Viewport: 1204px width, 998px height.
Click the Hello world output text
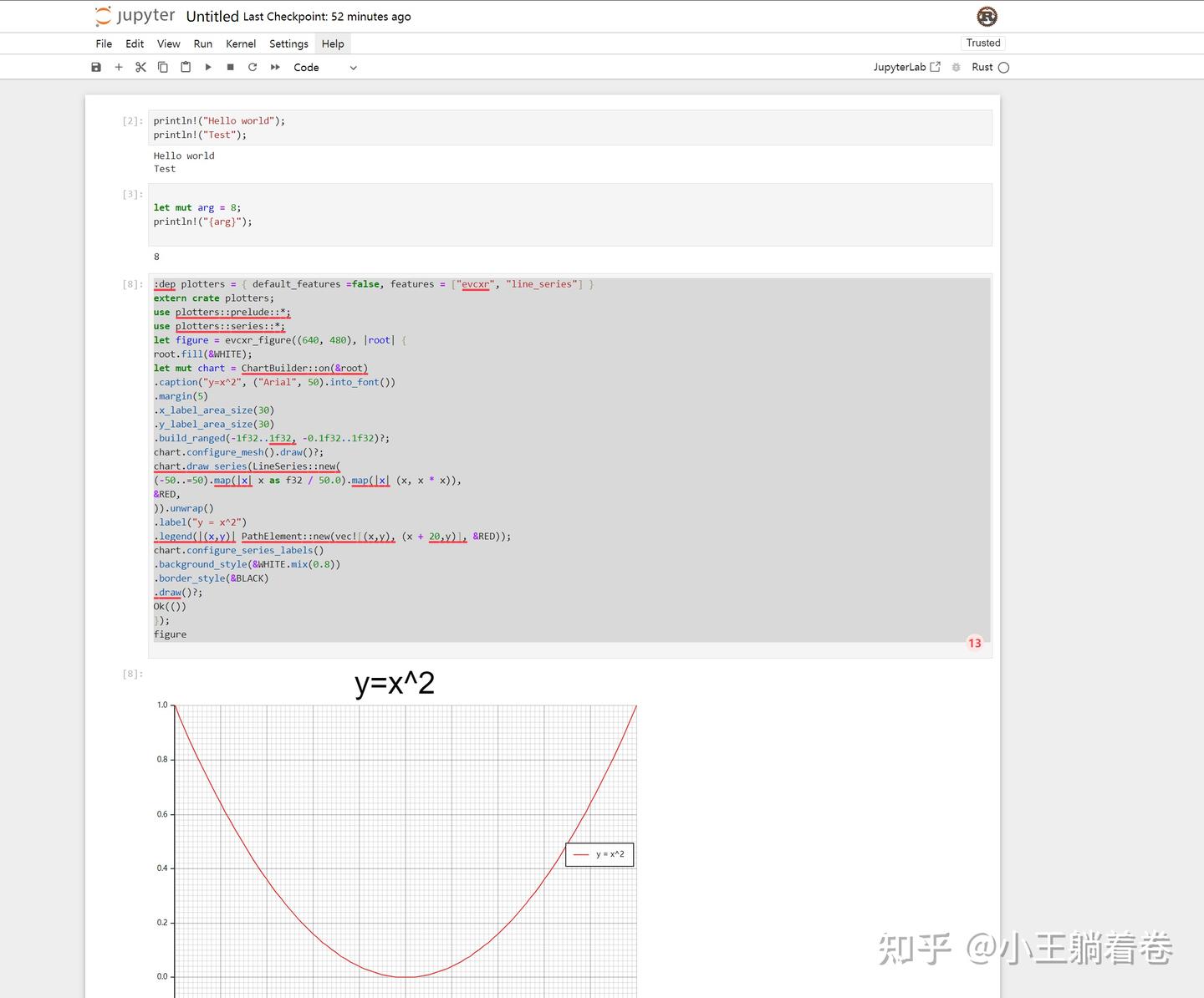[x=184, y=155]
